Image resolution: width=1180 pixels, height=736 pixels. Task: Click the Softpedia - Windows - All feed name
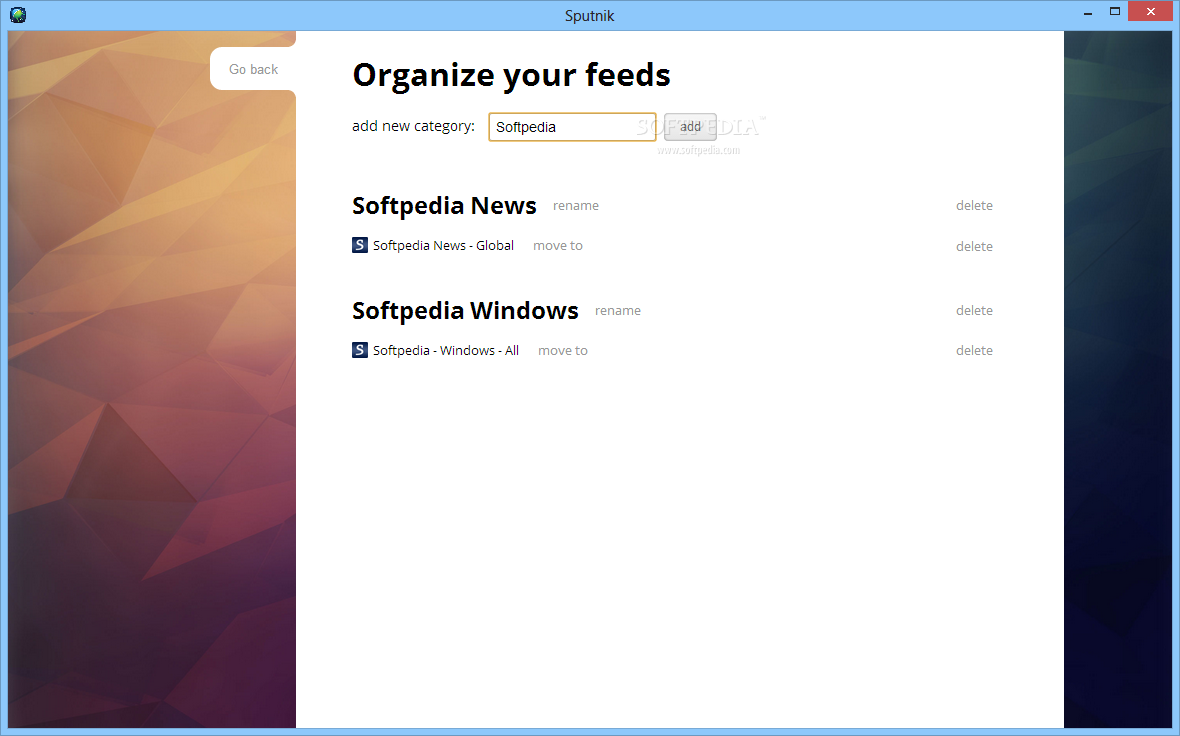tap(446, 351)
